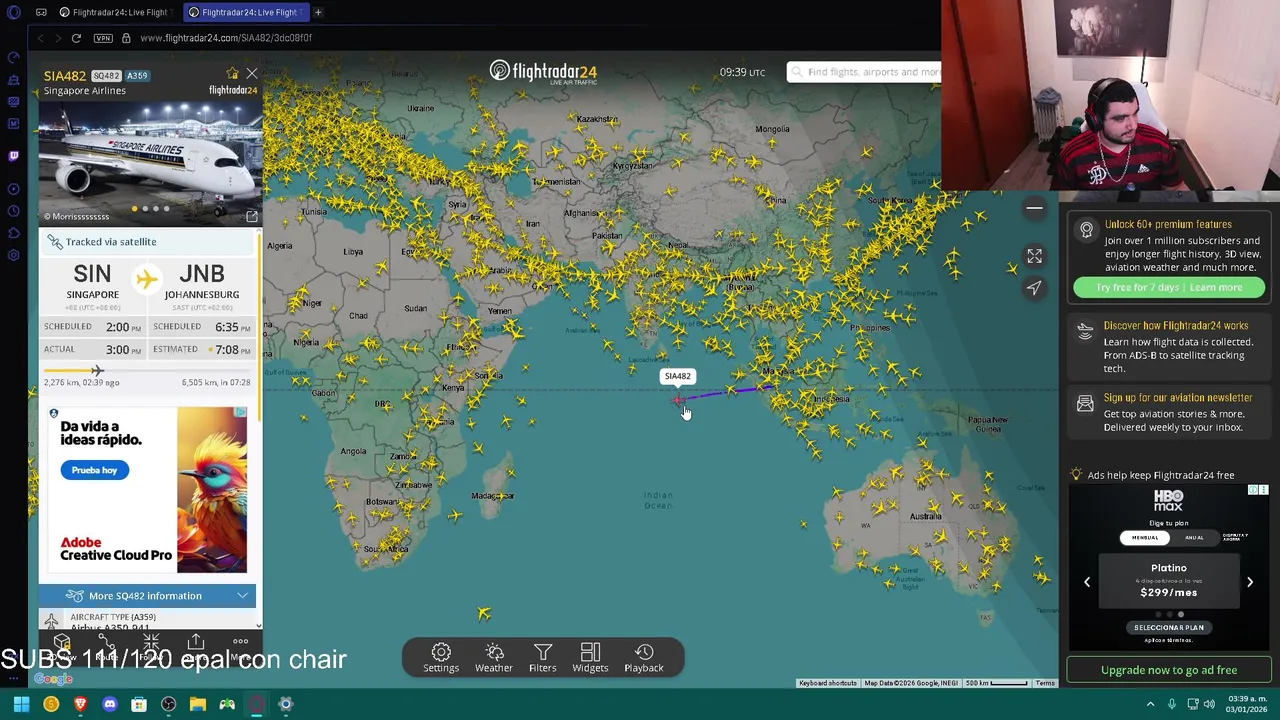The image size is (1280, 720).
Task: Open aircraft photo in external link
Action: coord(252,216)
